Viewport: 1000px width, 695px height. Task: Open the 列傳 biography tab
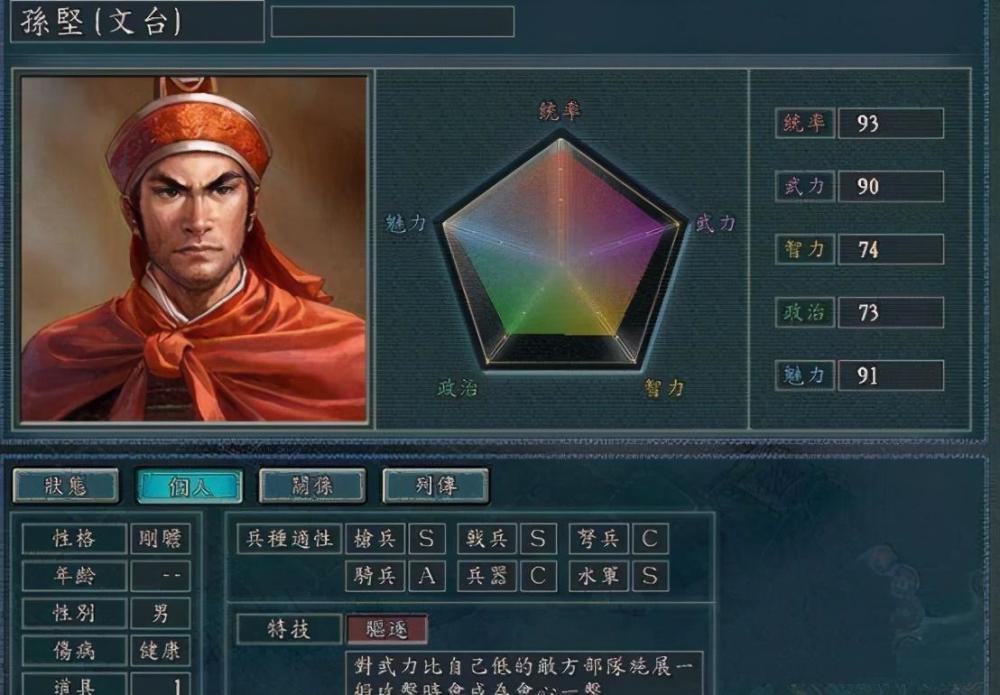[436, 486]
